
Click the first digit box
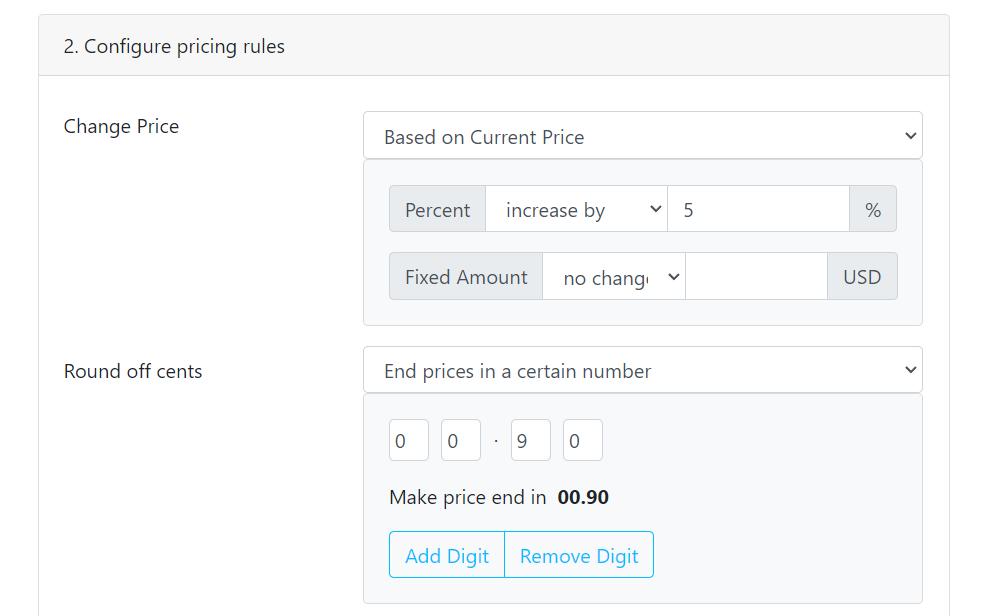click(408, 441)
